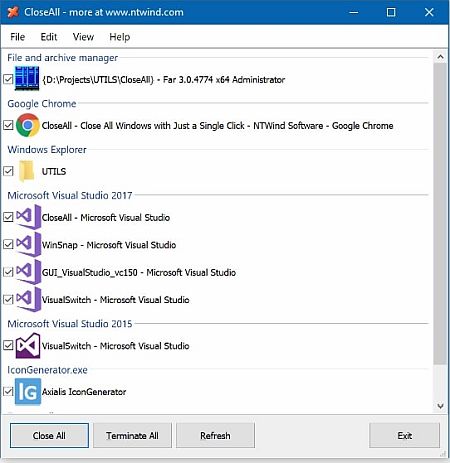Click the UTILS folder icon
Screen dimensions: 450x463
tap(27, 171)
